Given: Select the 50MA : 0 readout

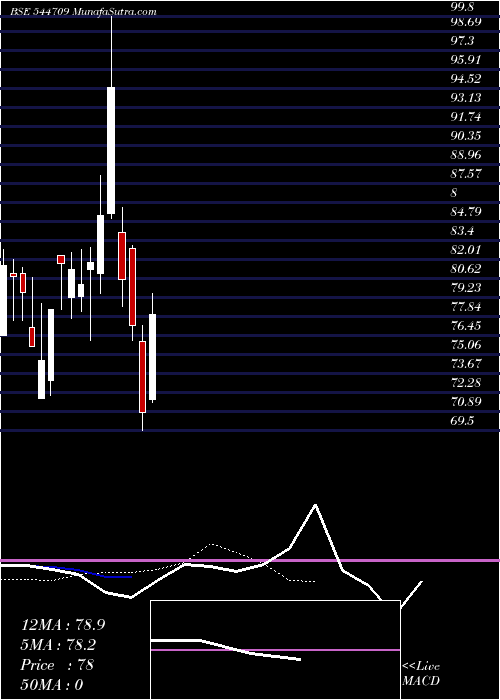Looking at the screenshot, I should [52, 685].
